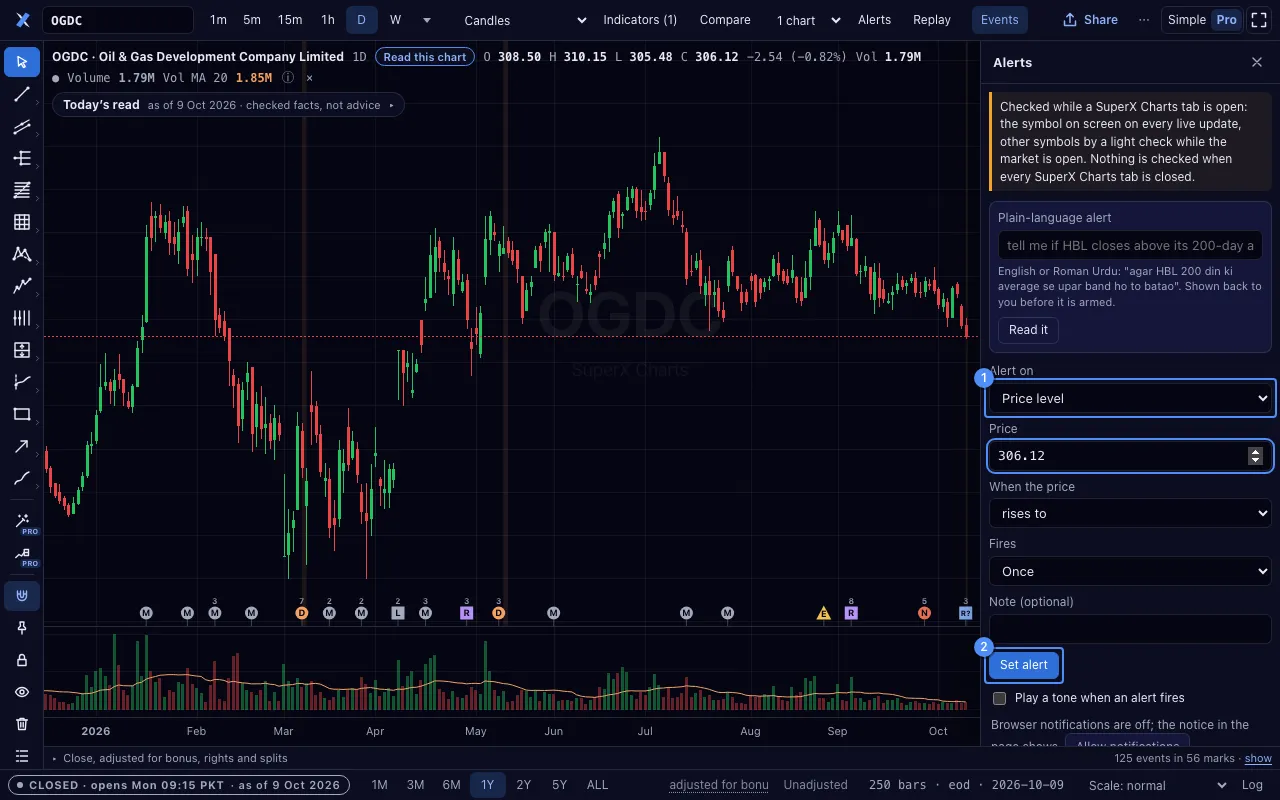Select the Fibonacci retracement tool

coord(22,190)
